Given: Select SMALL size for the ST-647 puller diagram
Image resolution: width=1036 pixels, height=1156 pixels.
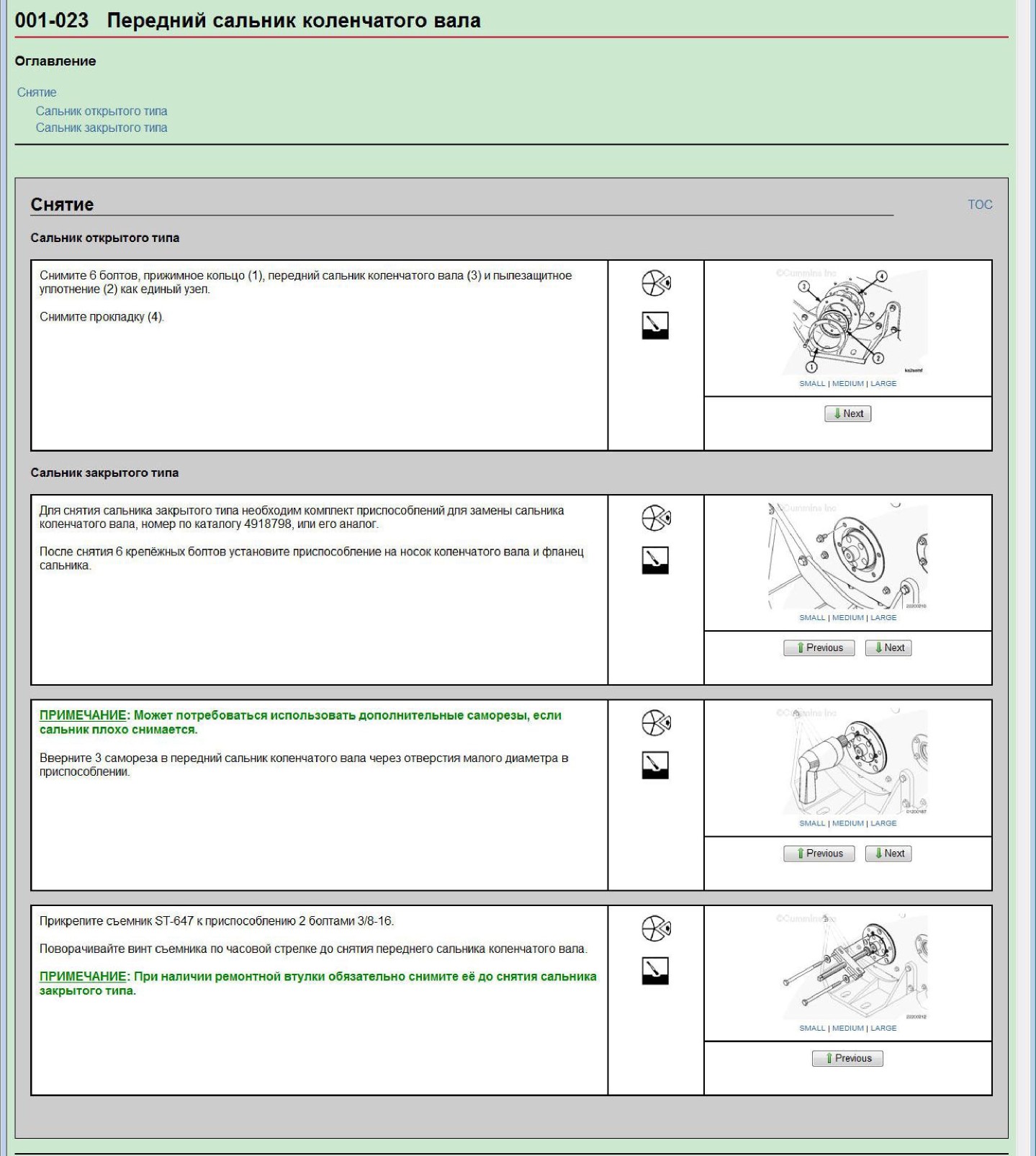Looking at the screenshot, I should [812, 1028].
